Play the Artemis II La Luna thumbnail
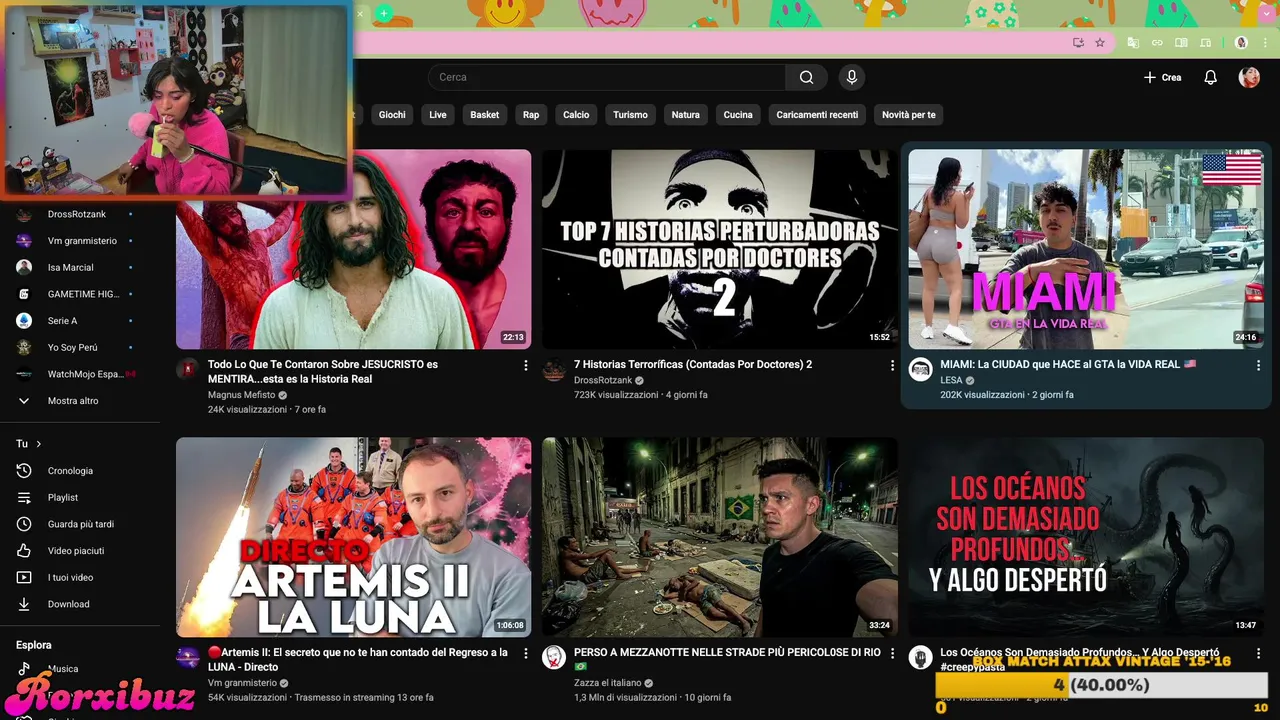The width and height of the screenshot is (1280, 720). click(353, 537)
